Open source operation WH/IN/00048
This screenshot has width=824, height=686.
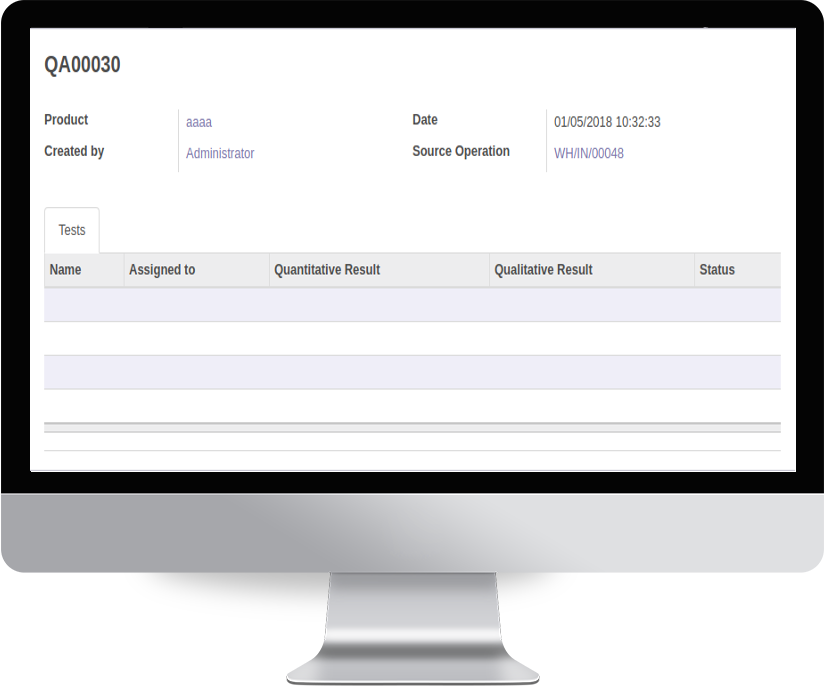coord(589,153)
